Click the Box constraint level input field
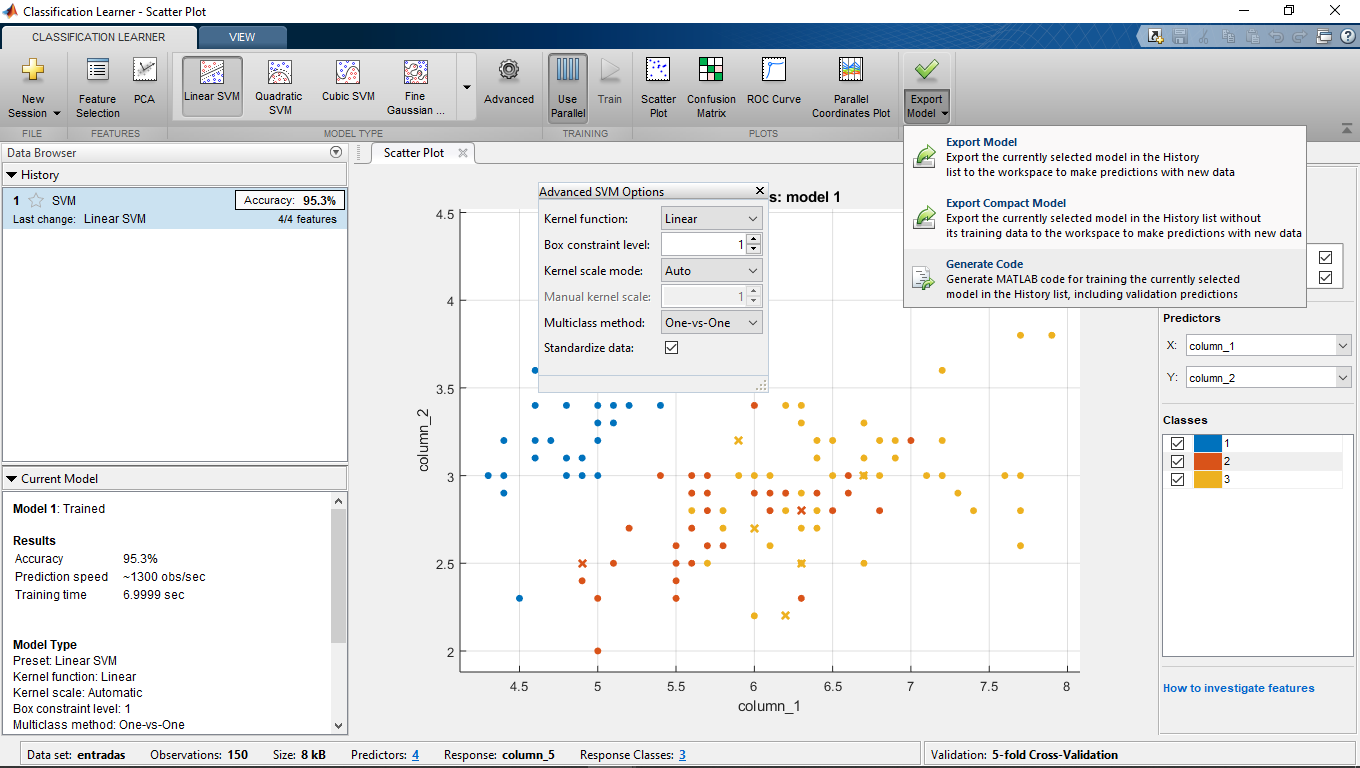Viewport: 1360px width, 768px height. click(x=703, y=244)
